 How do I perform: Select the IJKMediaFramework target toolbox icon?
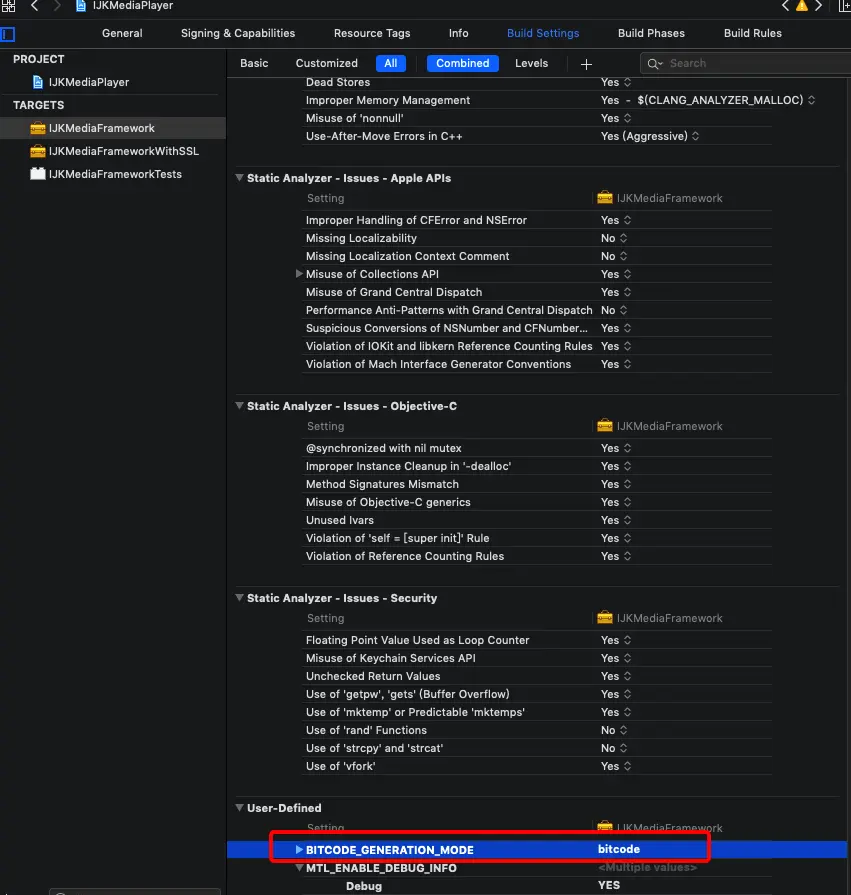(x=38, y=128)
